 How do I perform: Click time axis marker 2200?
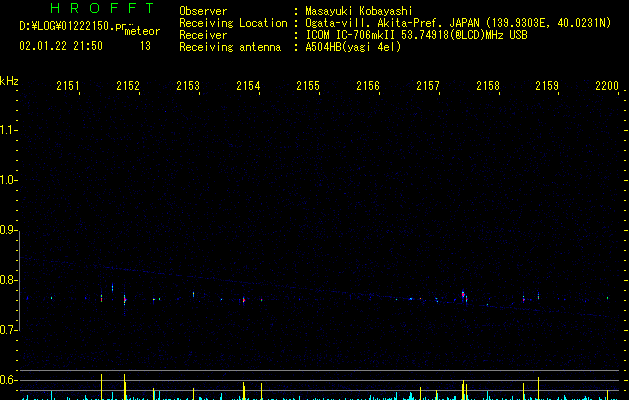click(x=607, y=85)
